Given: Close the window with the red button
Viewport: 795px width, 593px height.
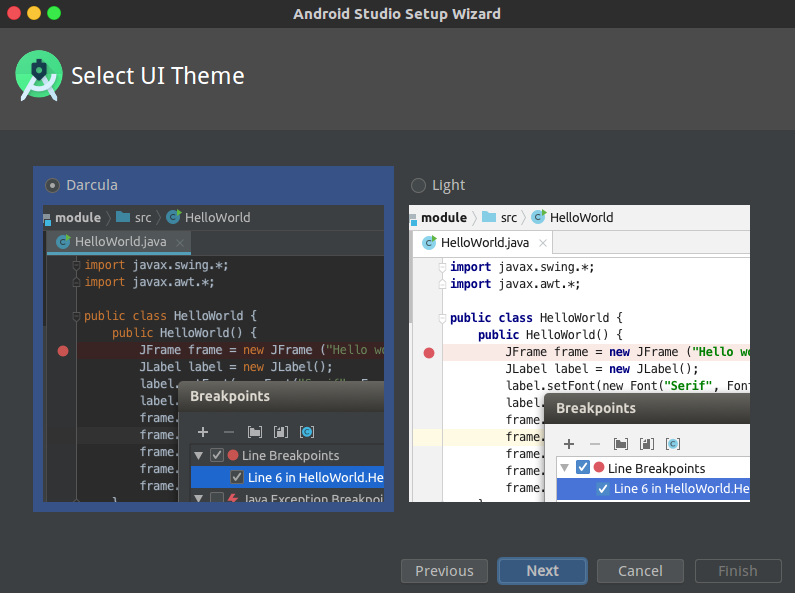Looking at the screenshot, I should point(14,13).
